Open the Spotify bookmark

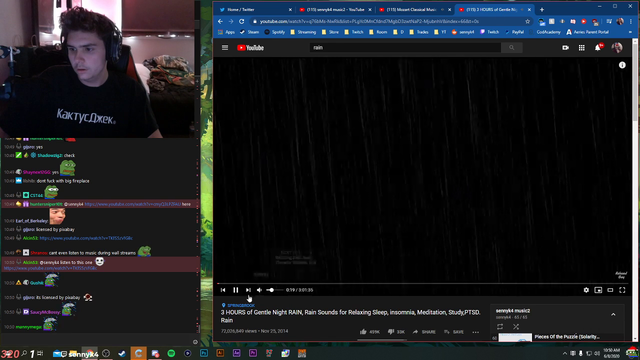275,32
